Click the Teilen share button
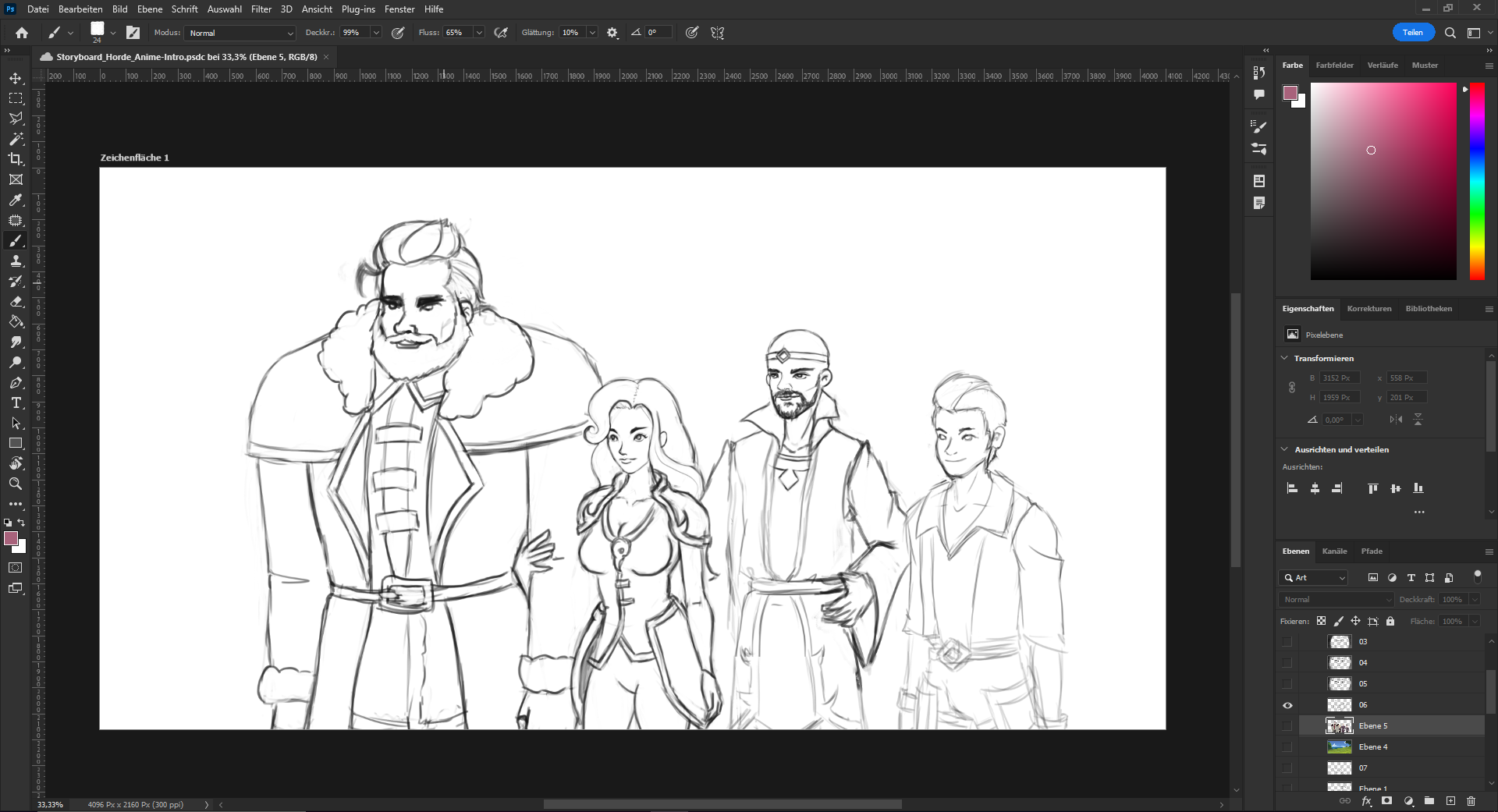This screenshot has height=812, width=1498. tap(1412, 33)
